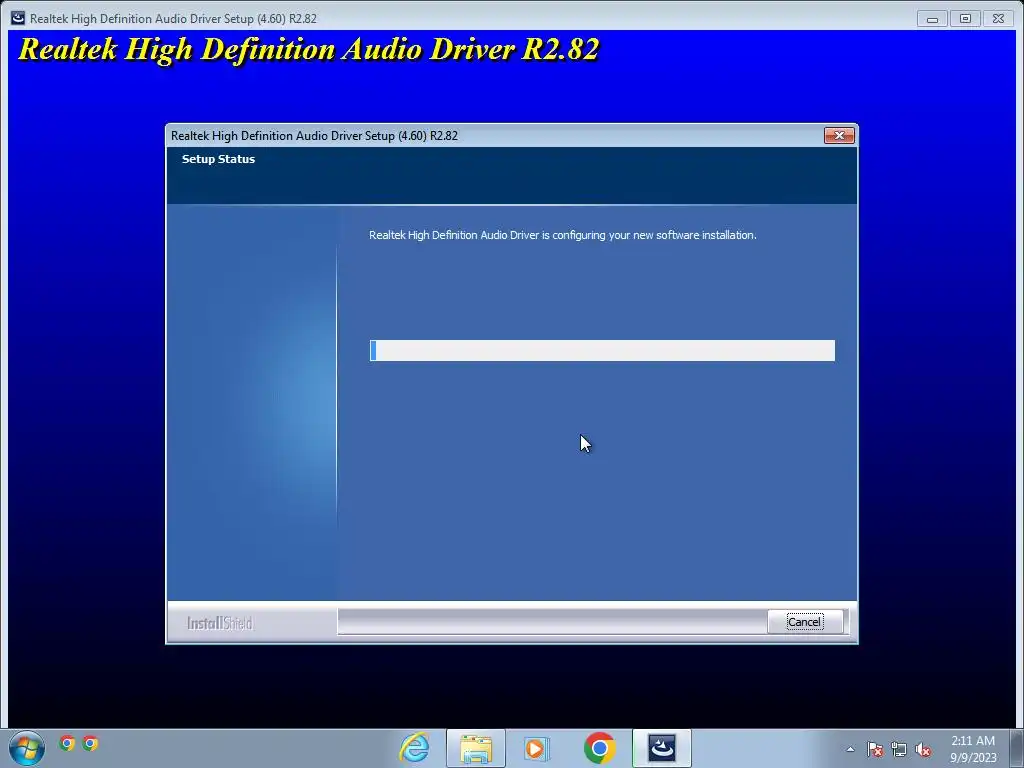Close the Realtek setup dialog
Viewport: 1024px width, 768px height.
(x=839, y=135)
